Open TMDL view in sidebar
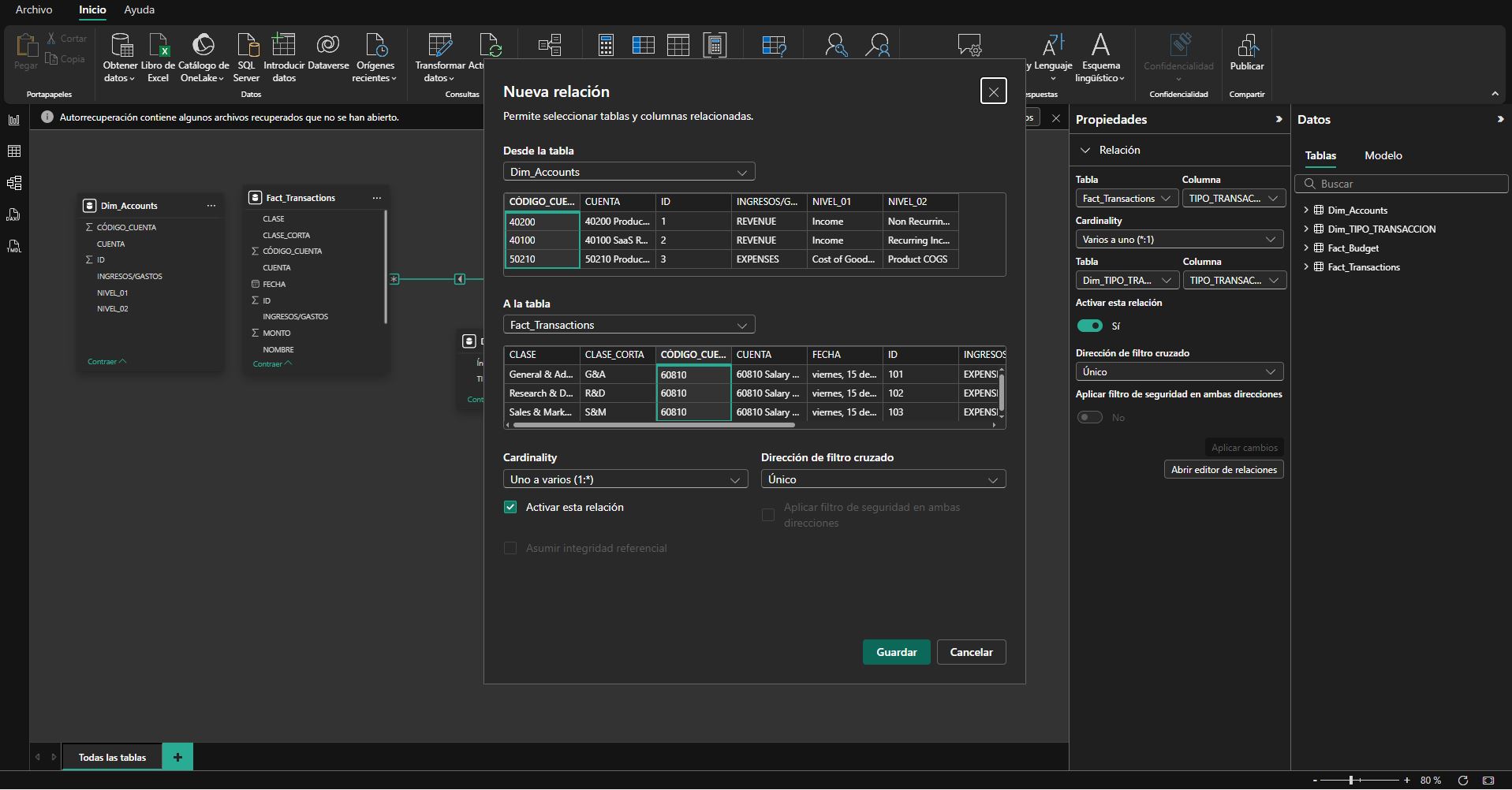This screenshot has height=790, width=1512. pyautogui.click(x=14, y=246)
